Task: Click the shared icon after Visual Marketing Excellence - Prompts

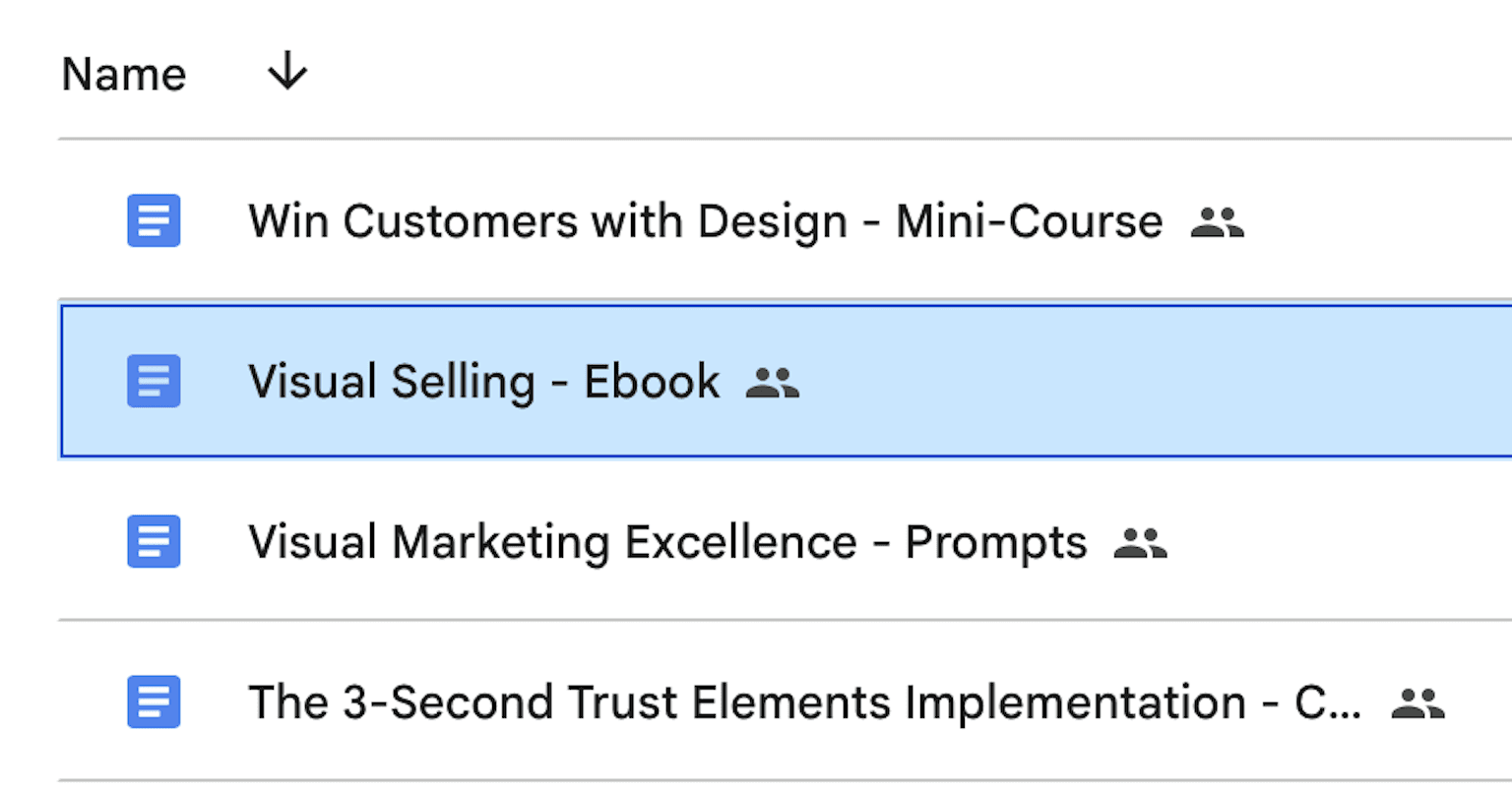Action: click(x=1140, y=543)
